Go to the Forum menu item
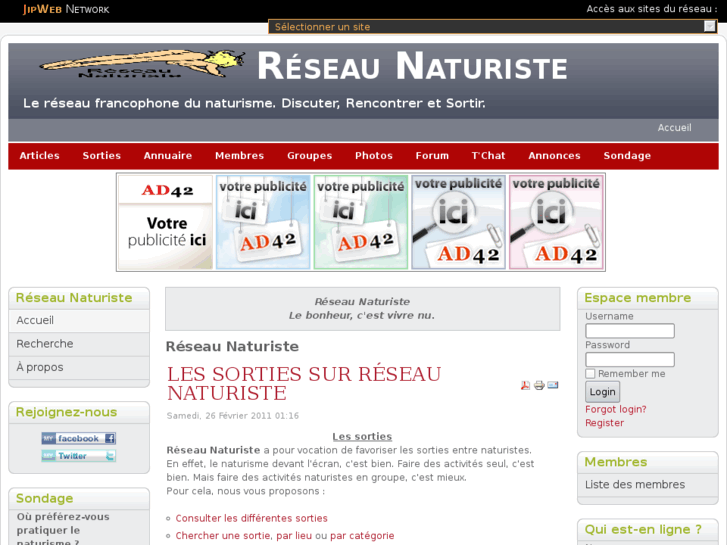727x545 pixels. point(432,156)
